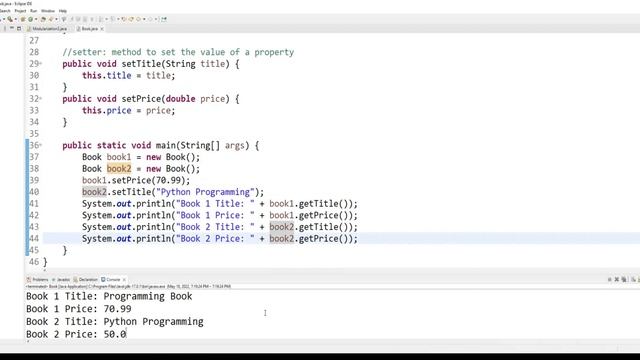This screenshot has height=360, width=640.
Task: Close the Console view tab
Action: pyautogui.click(x=124, y=280)
